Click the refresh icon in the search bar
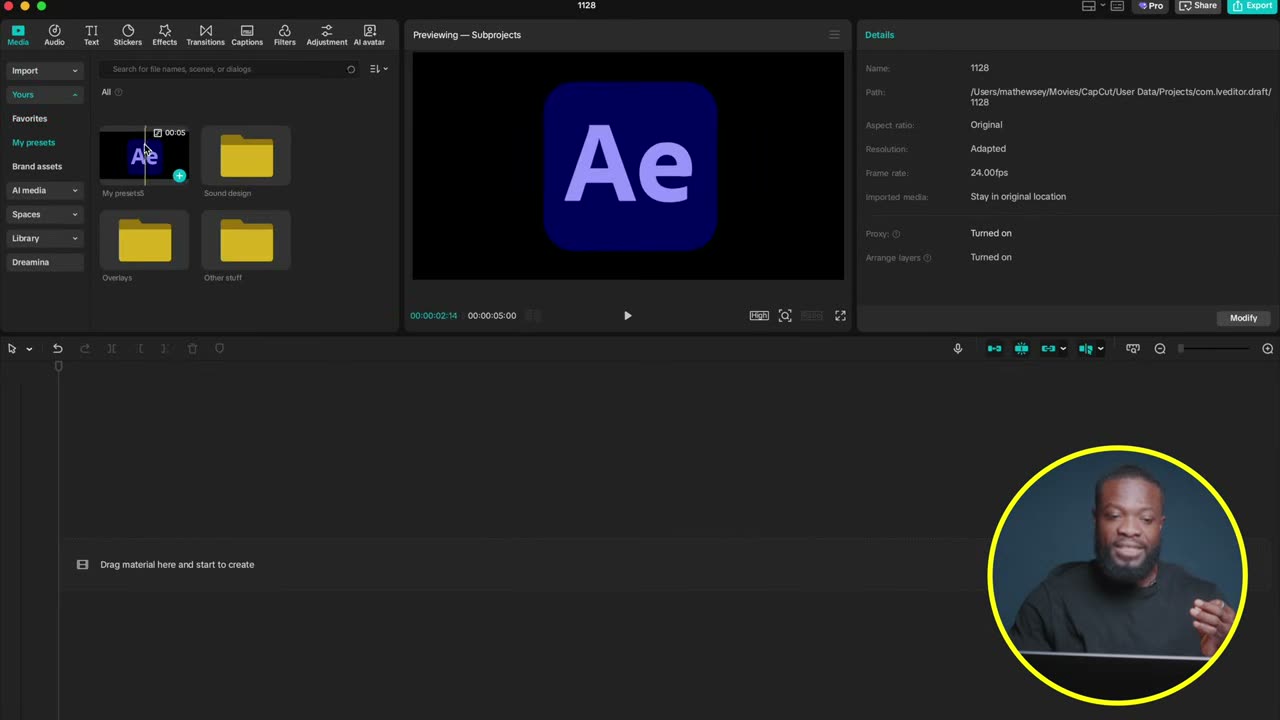Image resolution: width=1280 pixels, height=720 pixels. (351, 69)
